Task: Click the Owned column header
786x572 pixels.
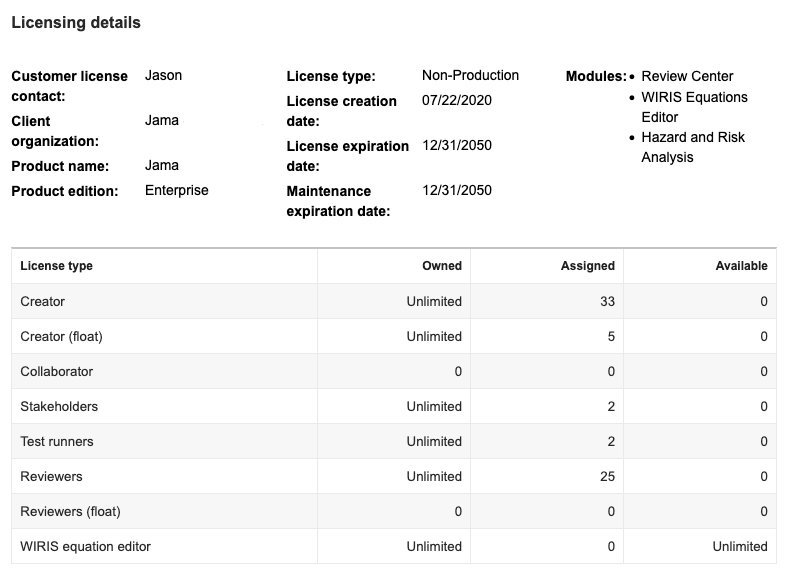Action: pyautogui.click(x=442, y=266)
